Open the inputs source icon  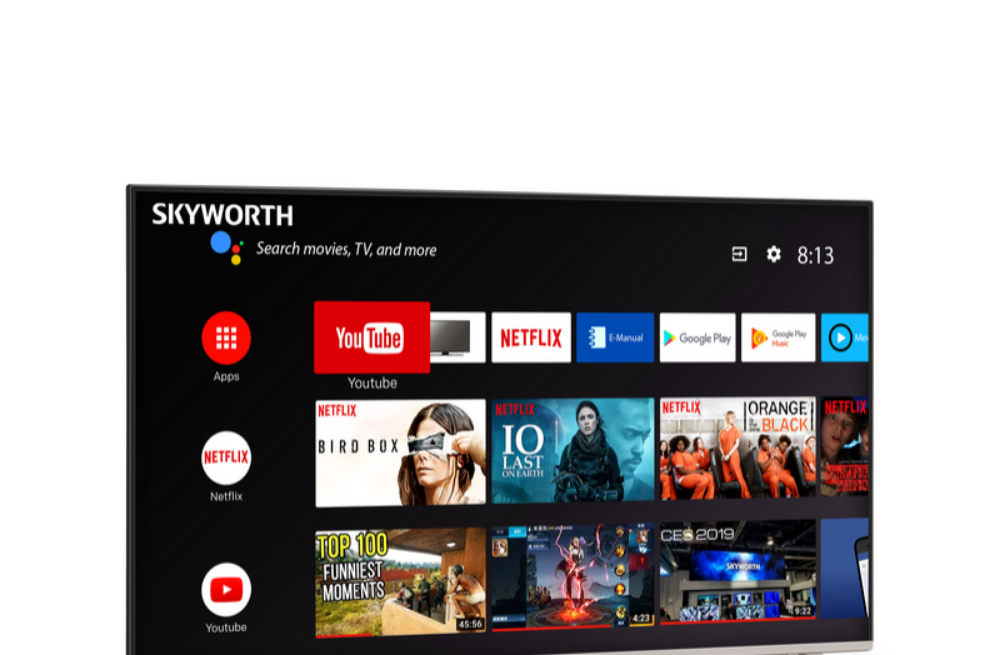(x=739, y=254)
